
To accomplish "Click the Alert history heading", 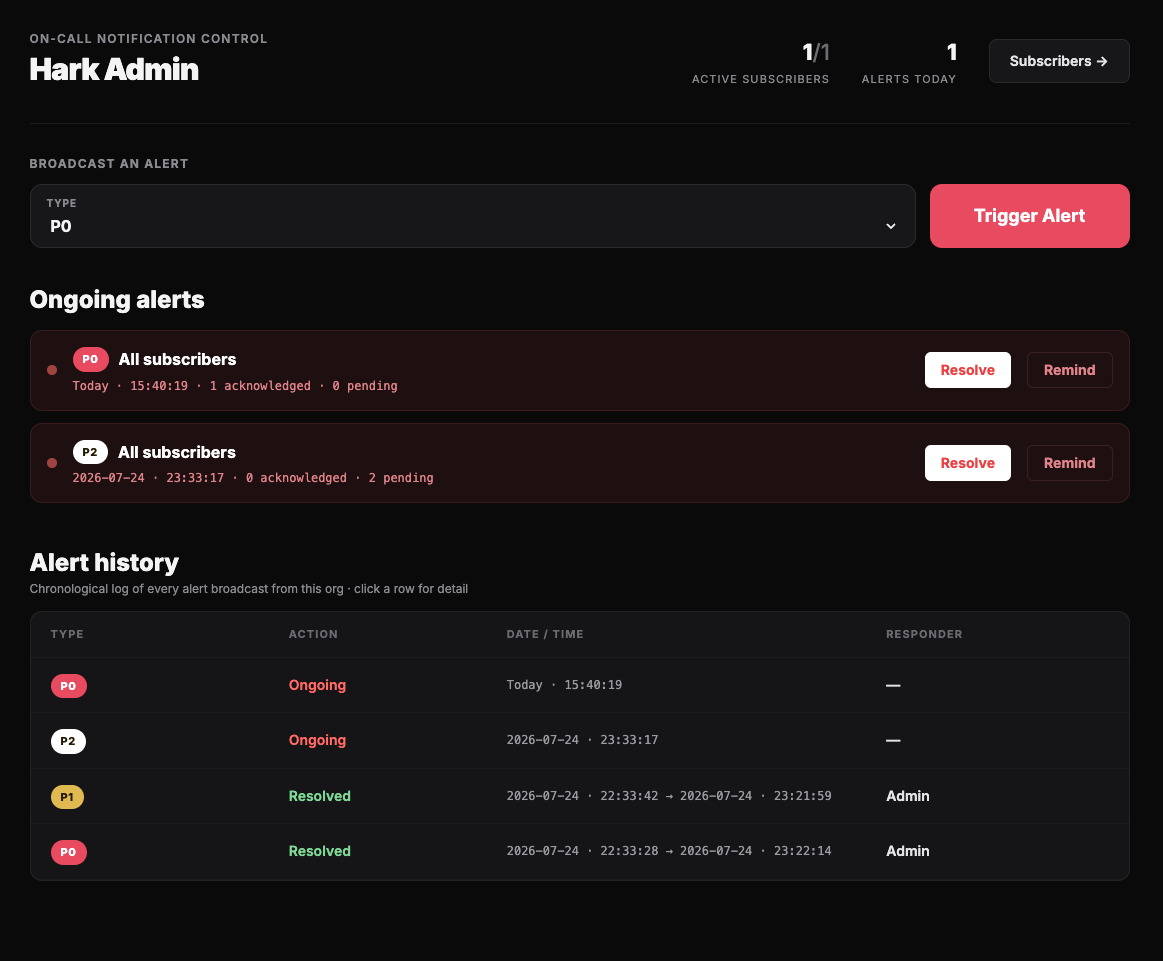I will 105,562.
